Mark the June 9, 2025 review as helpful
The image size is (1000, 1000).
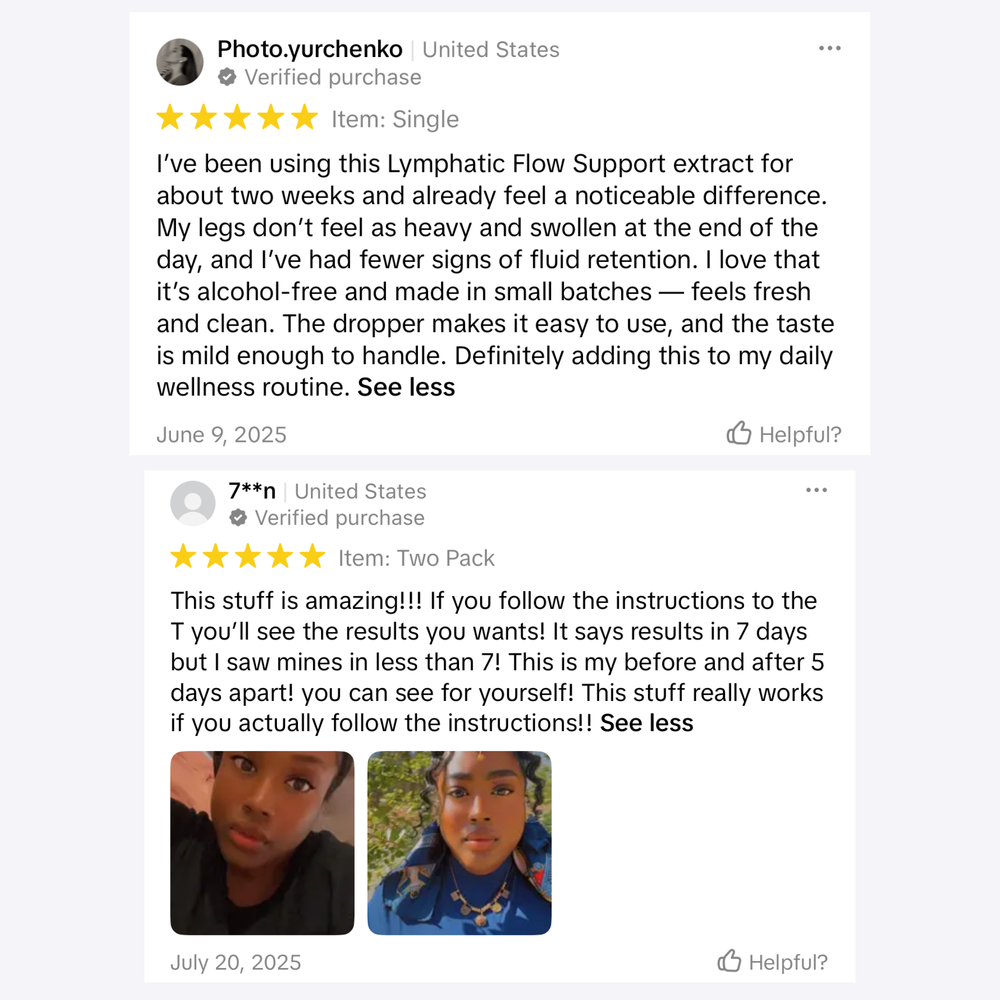point(784,434)
